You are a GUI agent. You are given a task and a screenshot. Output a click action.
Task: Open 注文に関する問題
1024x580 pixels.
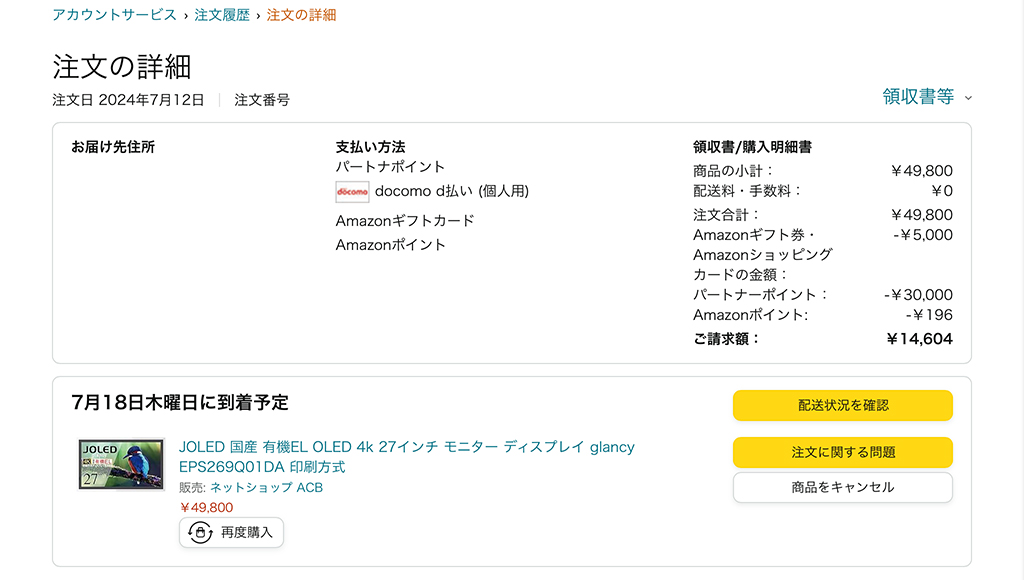[x=842, y=452]
